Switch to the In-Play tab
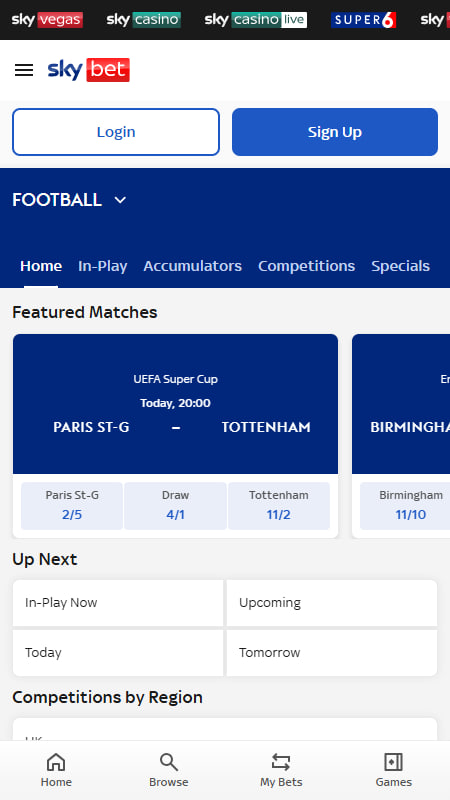This screenshot has width=450, height=800. pos(103,266)
